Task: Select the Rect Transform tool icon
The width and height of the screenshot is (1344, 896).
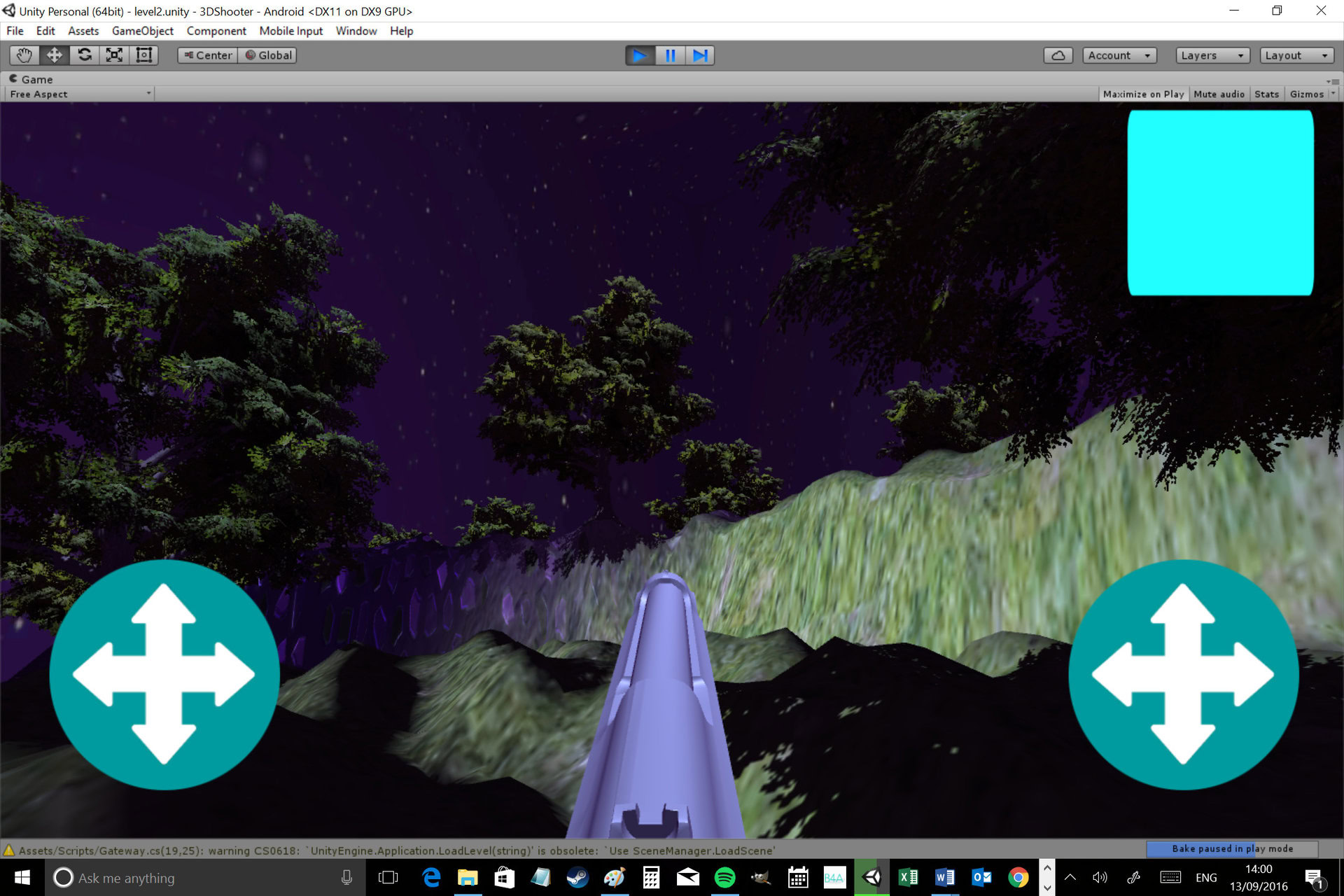Action: pyautogui.click(x=144, y=55)
